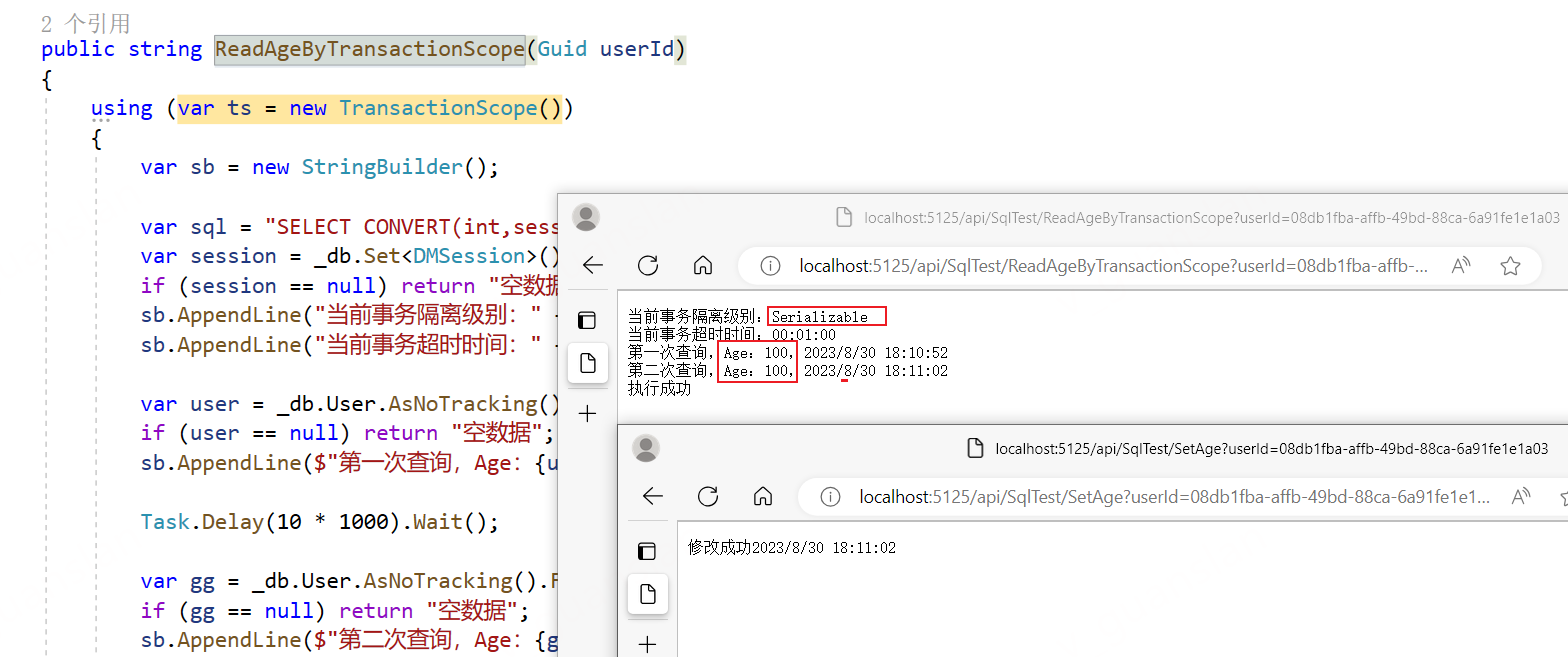View site info icon in the SetAge address bar
This screenshot has height=657, width=1568.
coord(830,497)
